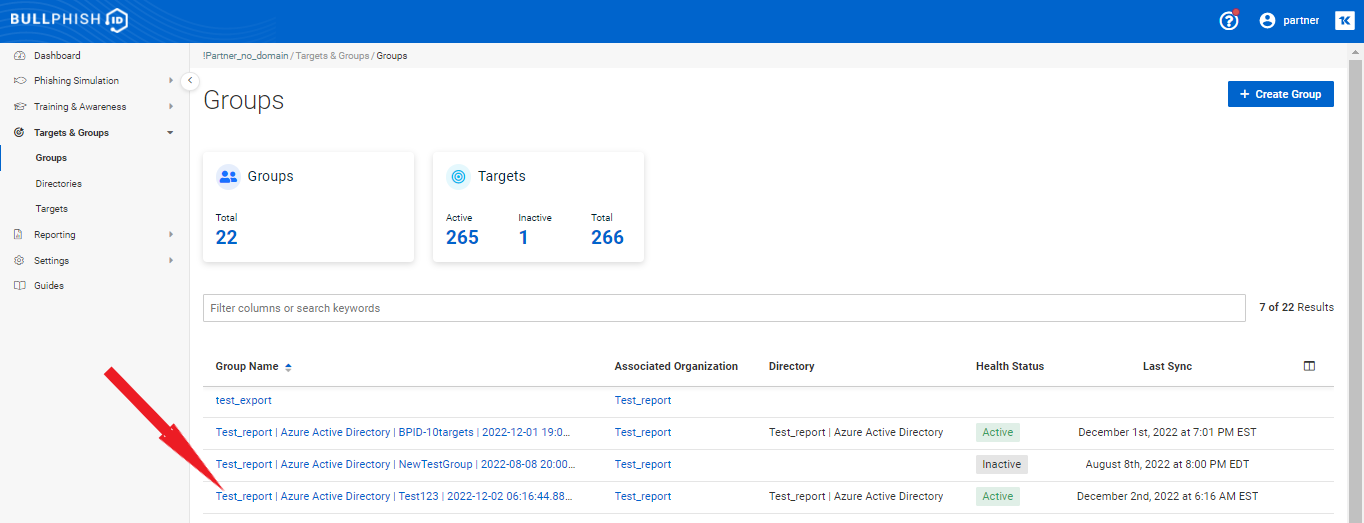Click the Targets & Groups breadcrumb

tap(332, 56)
